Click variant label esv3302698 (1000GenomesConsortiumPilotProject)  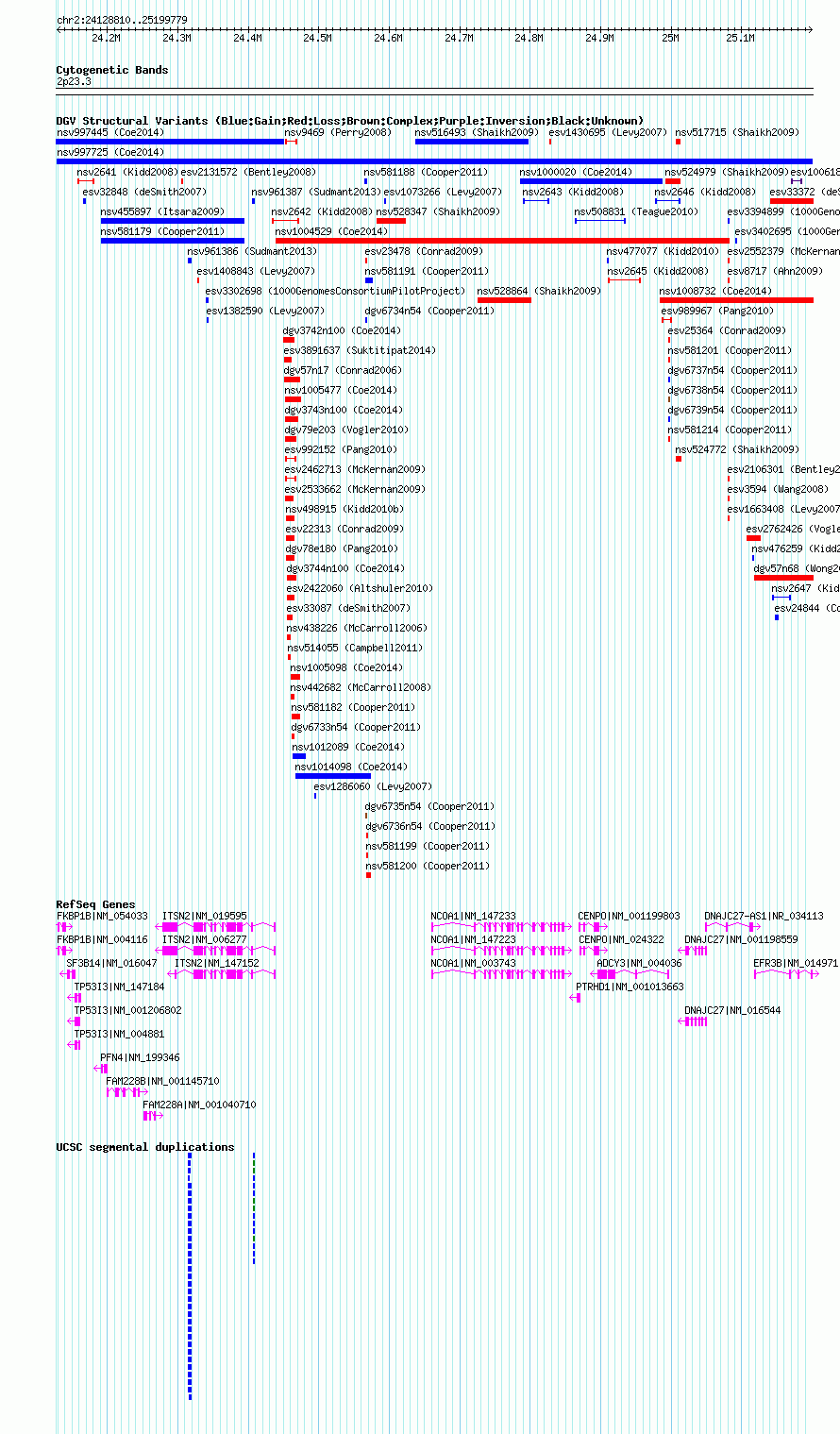coord(335,292)
